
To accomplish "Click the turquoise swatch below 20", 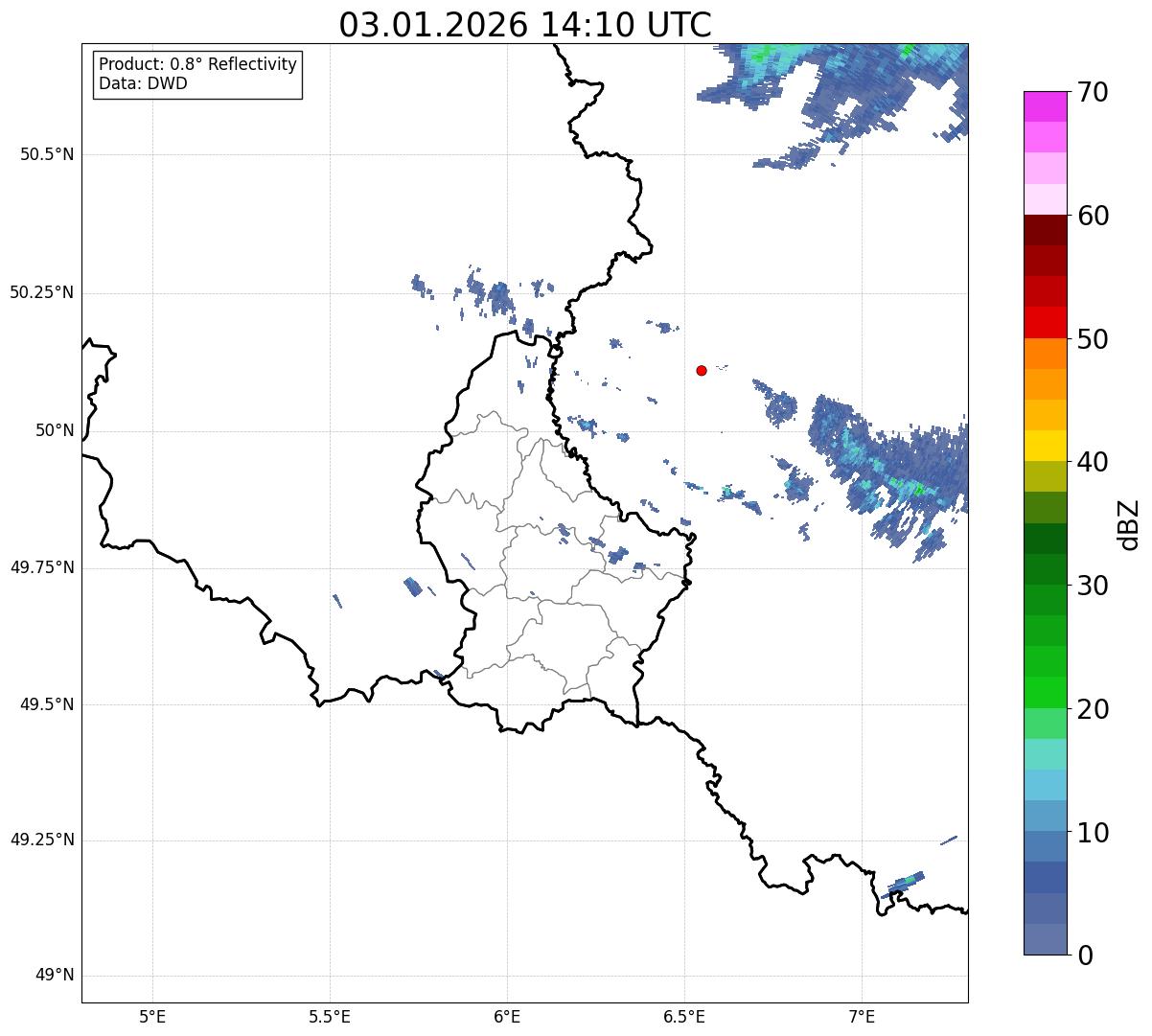I will click(1046, 754).
